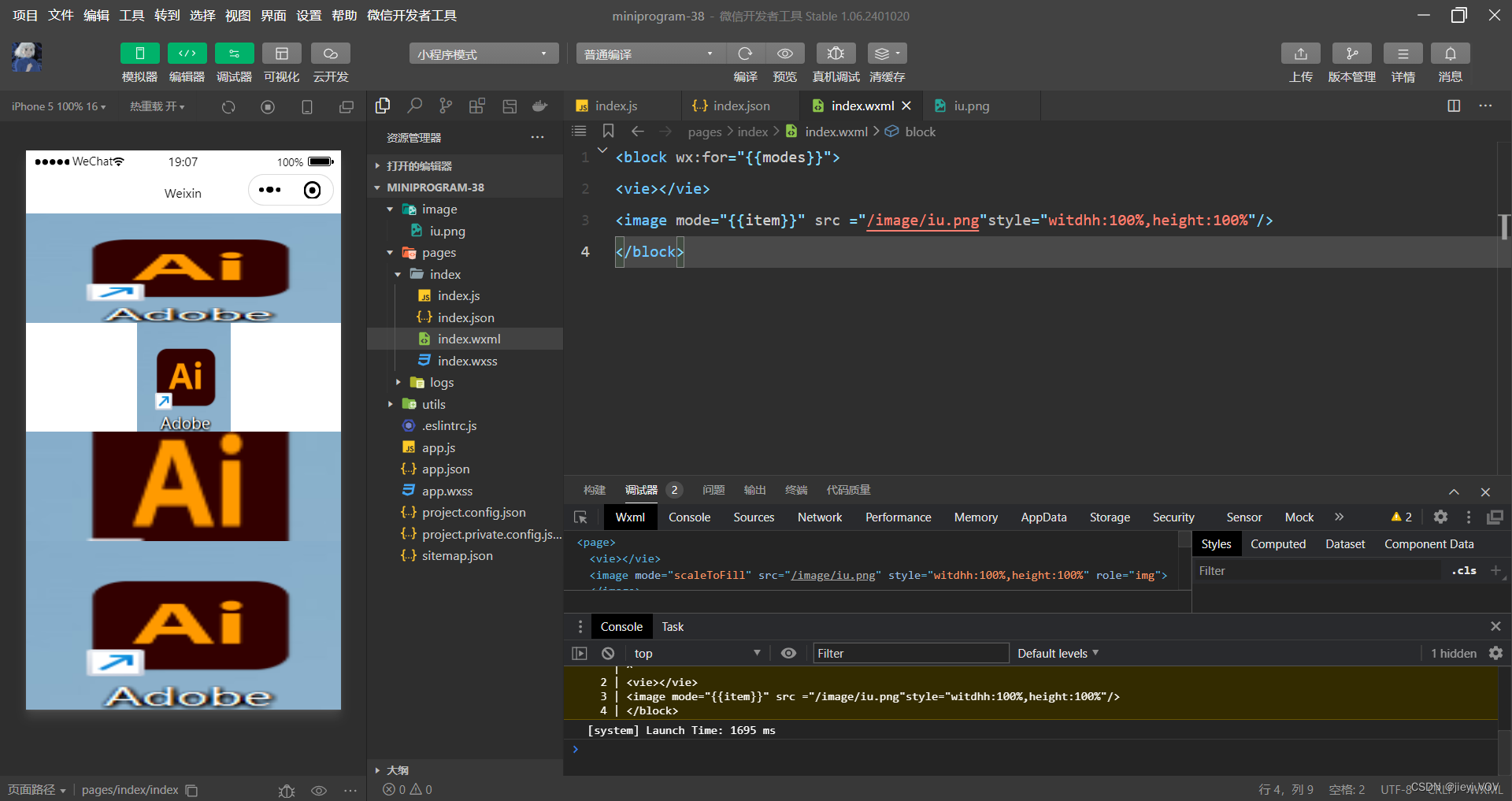1512x801 pixels.
Task: Click the simulator stop icon
Action: tap(268, 107)
